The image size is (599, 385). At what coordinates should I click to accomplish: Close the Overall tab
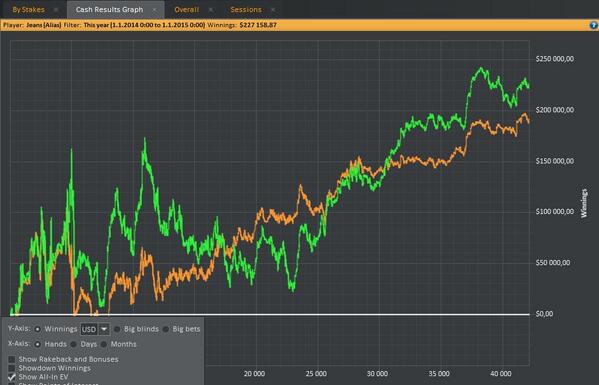pyautogui.click(x=210, y=10)
